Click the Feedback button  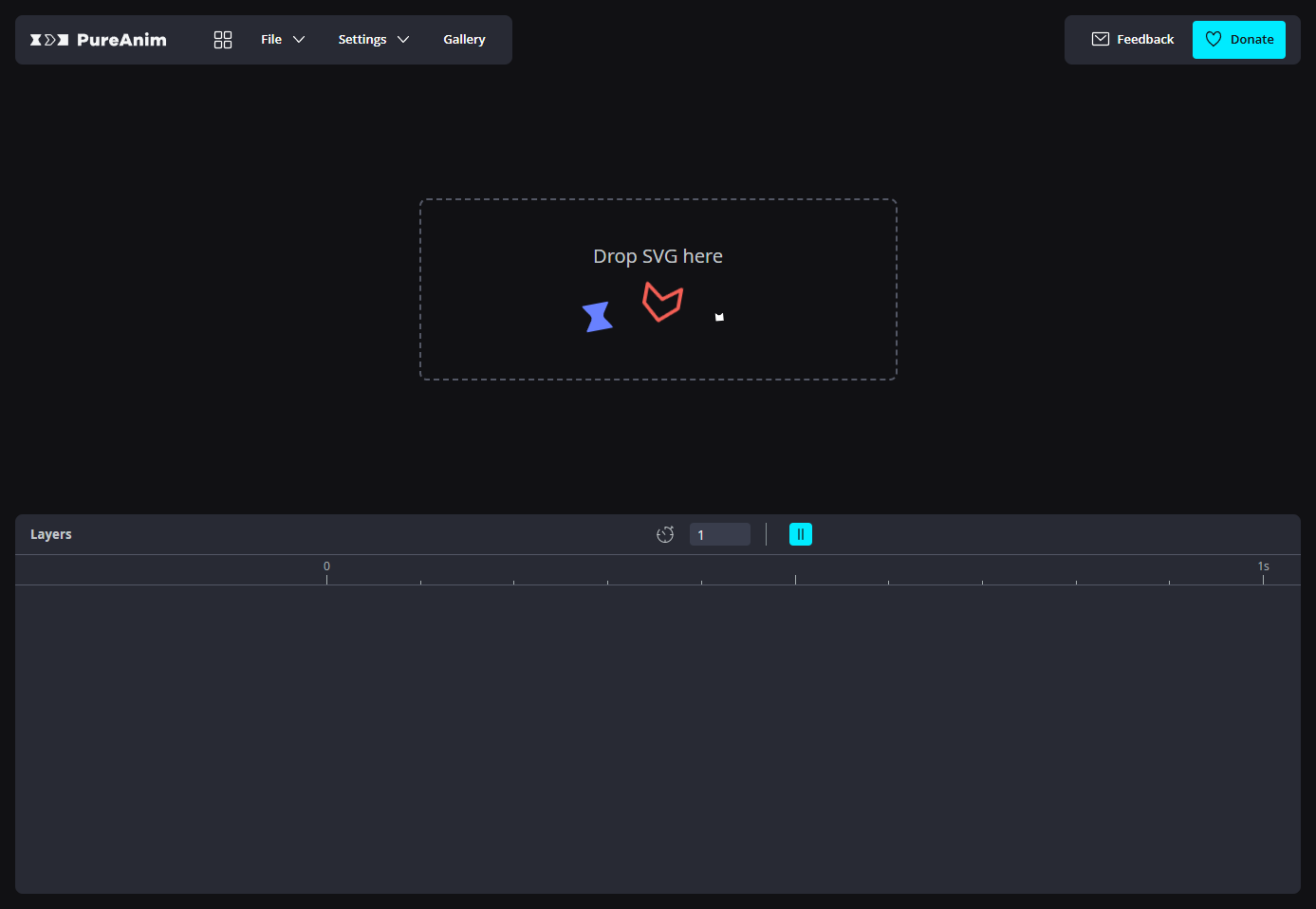tap(1133, 40)
